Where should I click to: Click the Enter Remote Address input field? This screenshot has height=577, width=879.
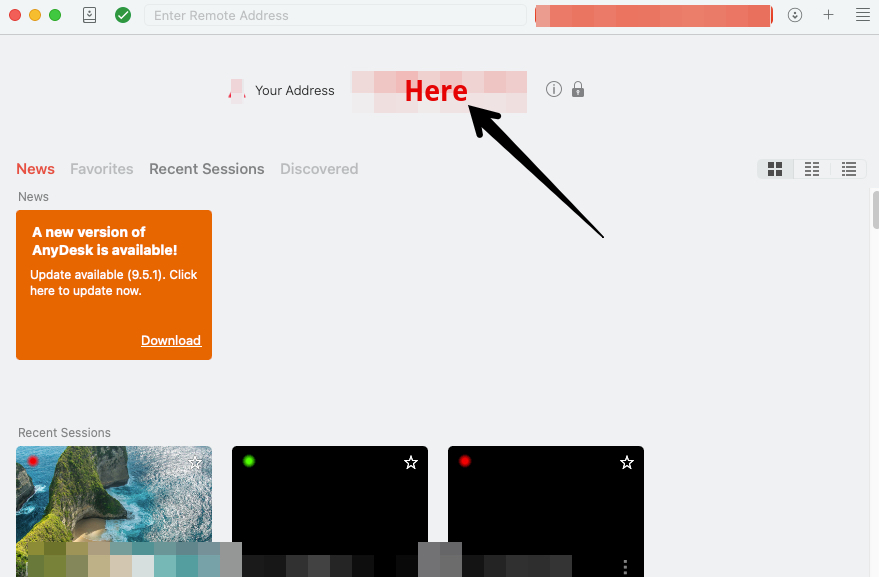[x=337, y=15]
